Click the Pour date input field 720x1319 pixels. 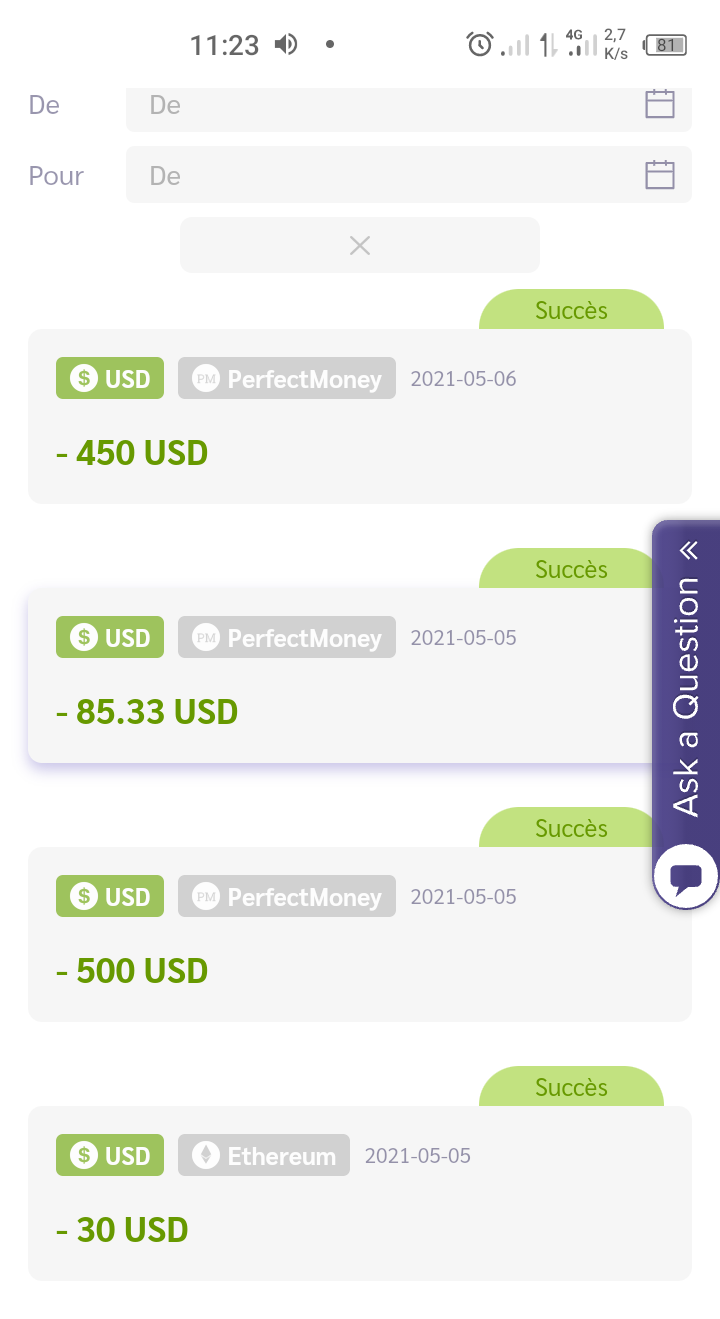point(409,175)
